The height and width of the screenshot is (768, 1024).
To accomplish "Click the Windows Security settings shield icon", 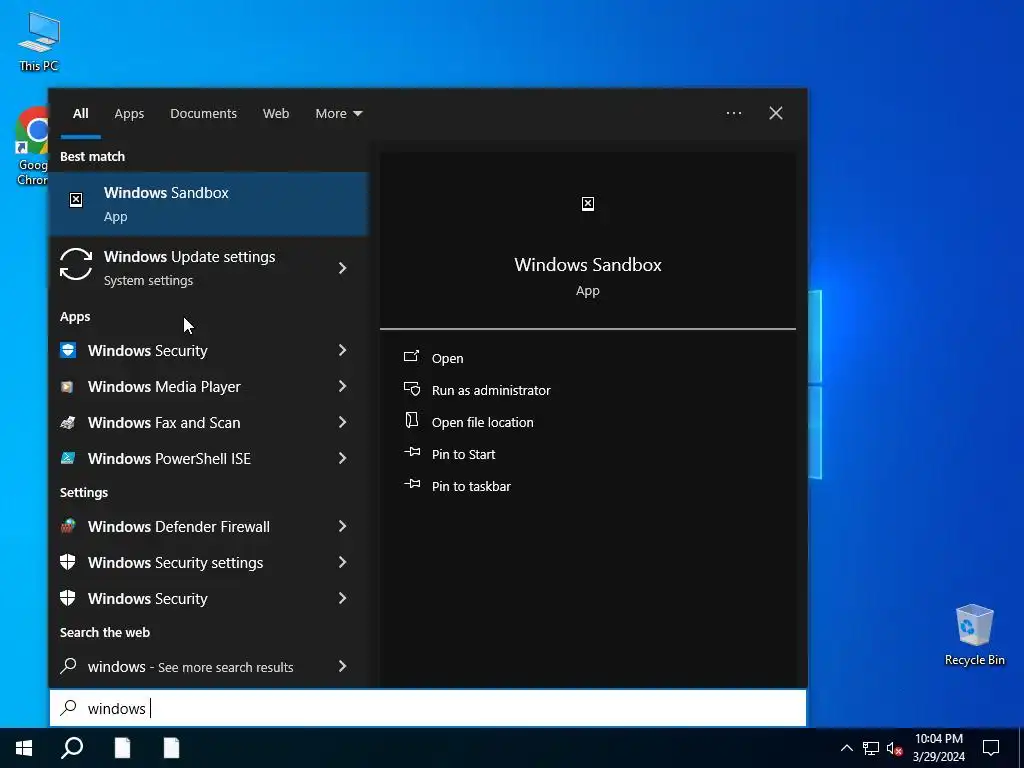I will [x=68, y=562].
